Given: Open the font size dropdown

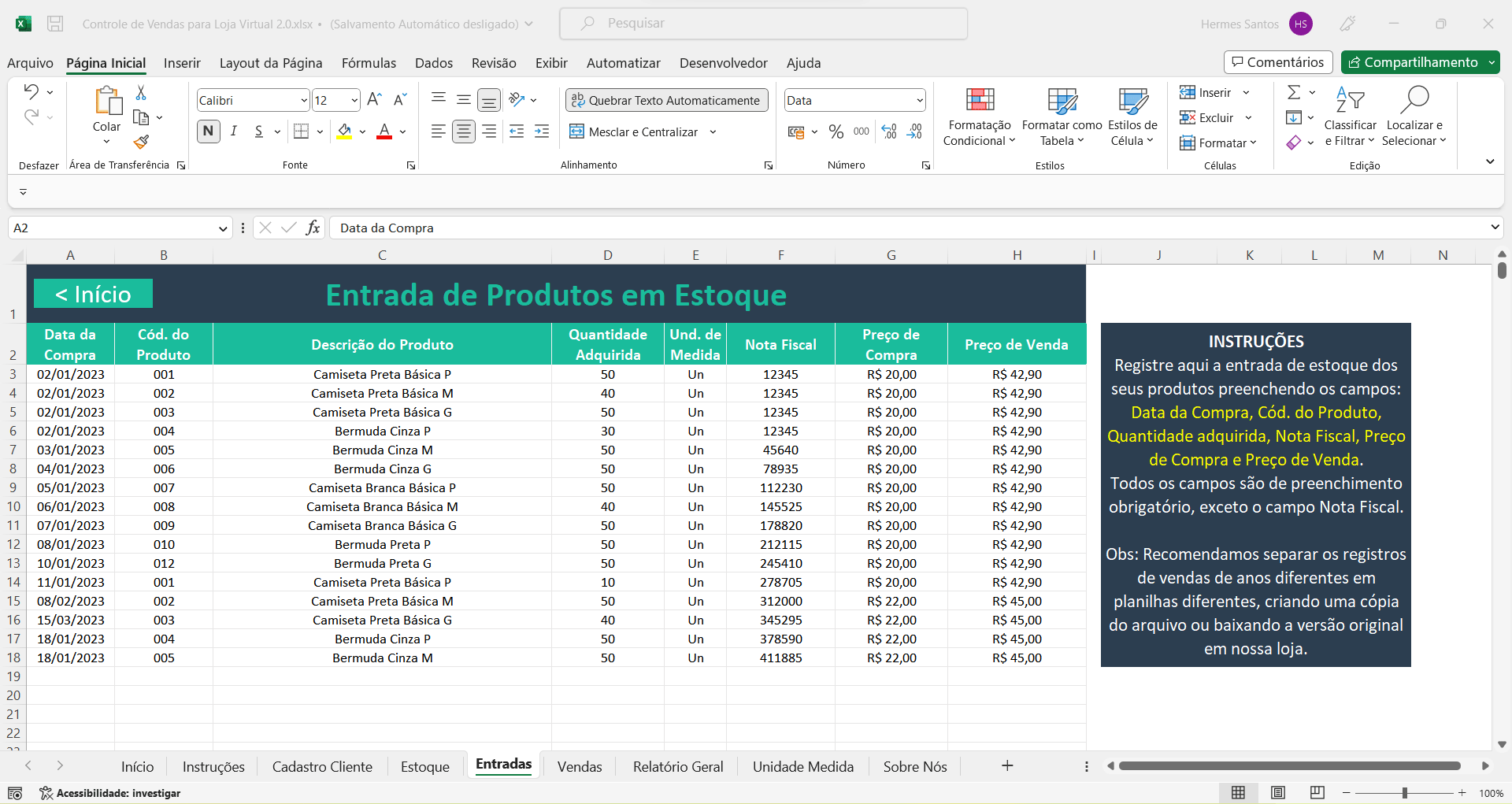Looking at the screenshot, I should (x=354, y=100).
